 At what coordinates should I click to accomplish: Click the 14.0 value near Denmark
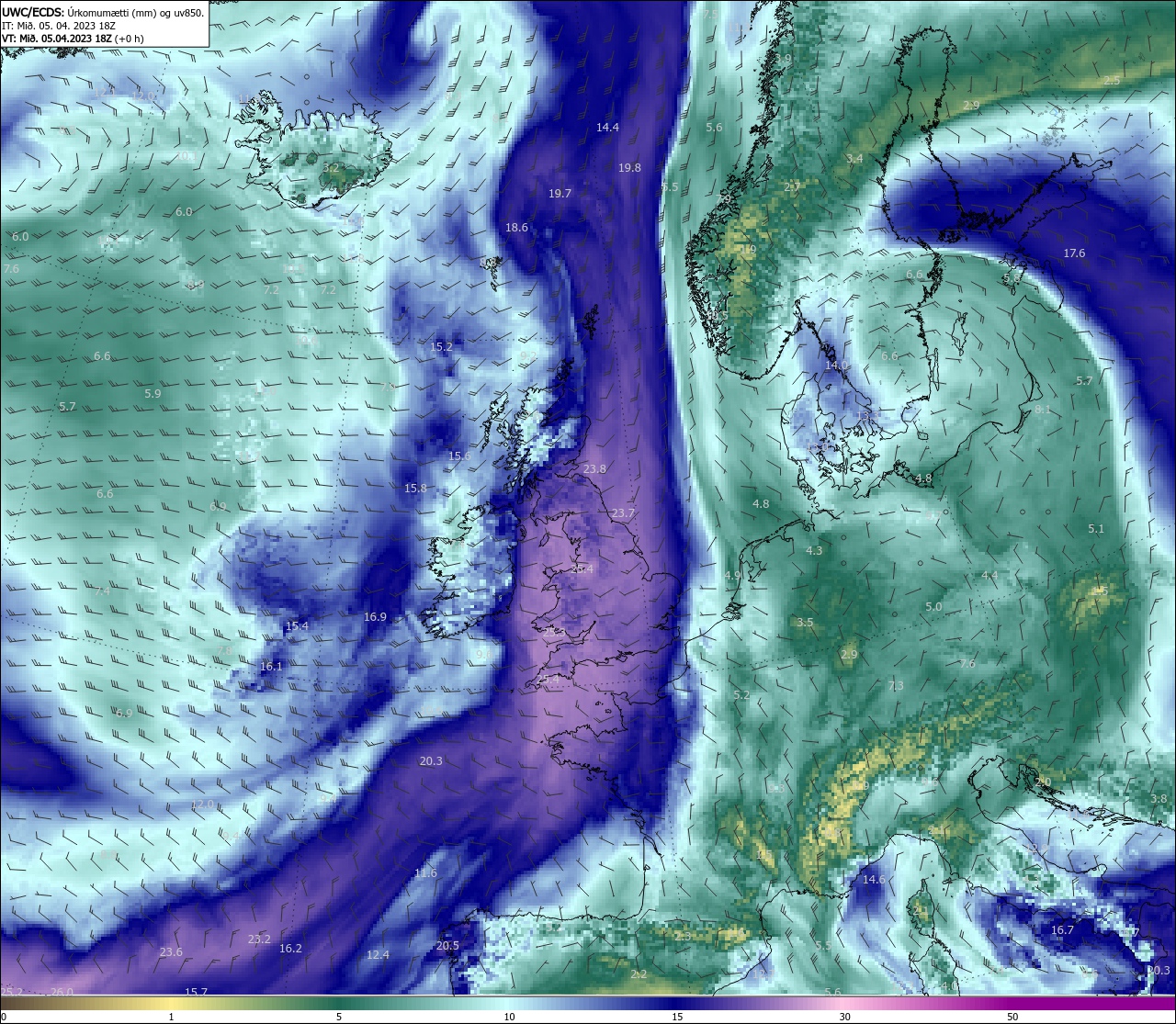click(836, 366)
